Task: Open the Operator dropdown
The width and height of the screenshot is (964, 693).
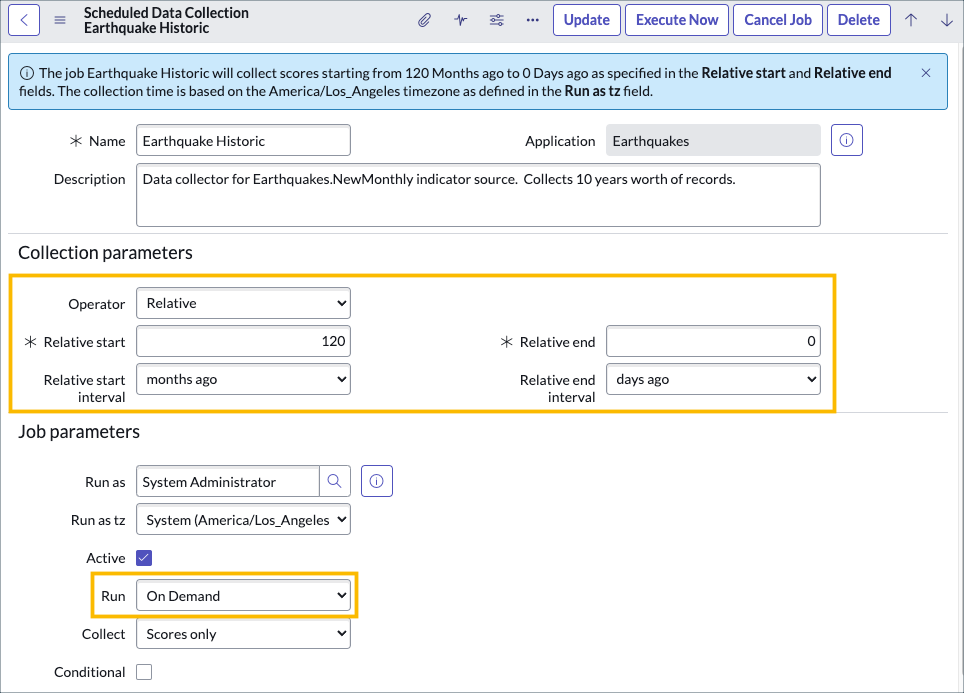Action: coord(243,303)
